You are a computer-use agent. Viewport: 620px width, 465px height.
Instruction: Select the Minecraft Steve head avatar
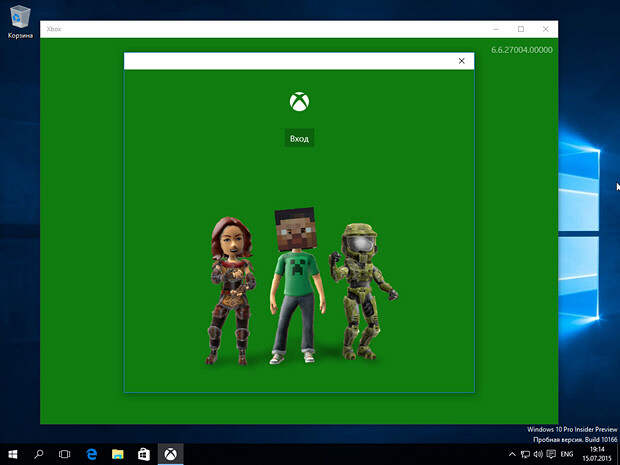[299, 285]
